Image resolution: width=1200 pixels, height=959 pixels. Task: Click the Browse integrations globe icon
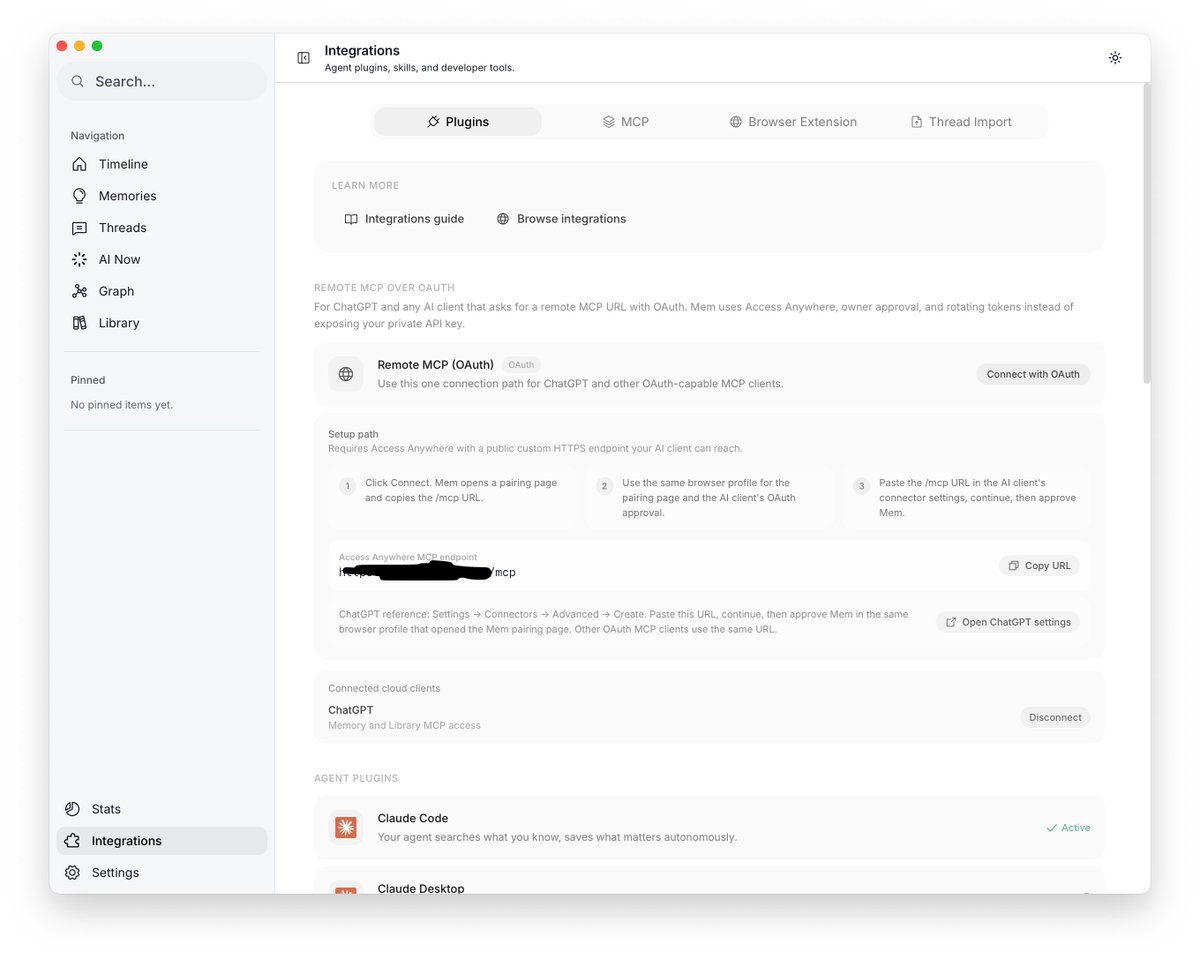point(503,219)
